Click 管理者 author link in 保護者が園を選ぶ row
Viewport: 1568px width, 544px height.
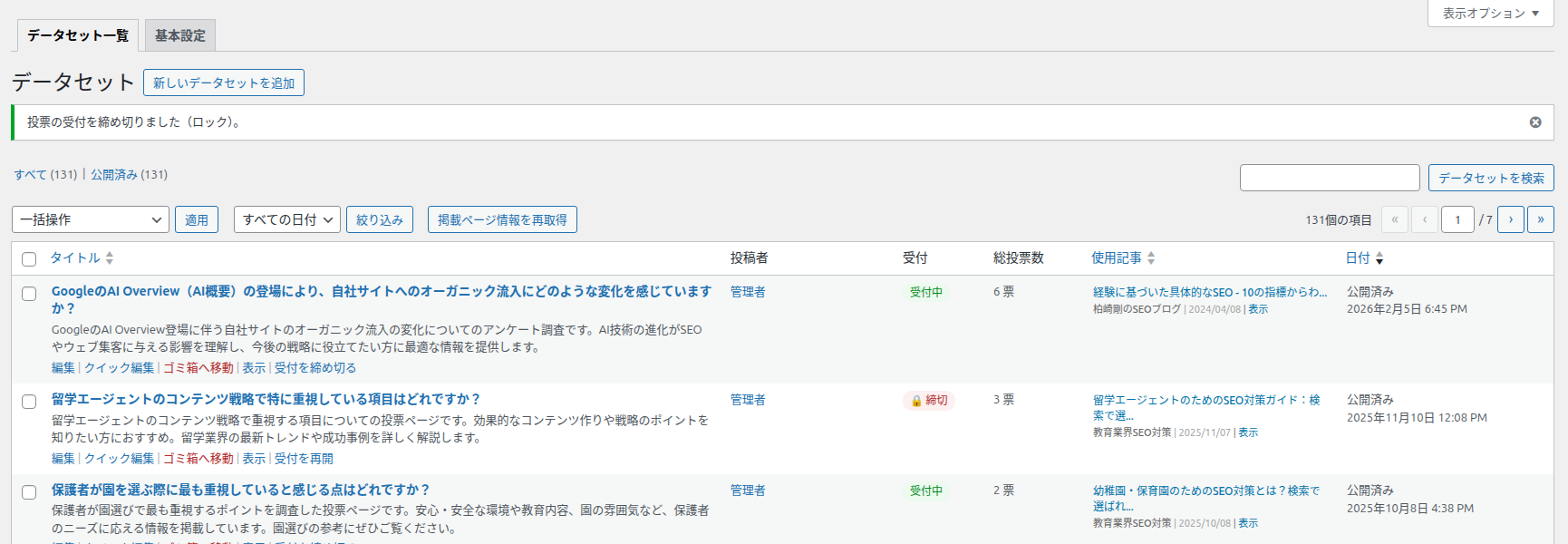[x=748, y=490]
